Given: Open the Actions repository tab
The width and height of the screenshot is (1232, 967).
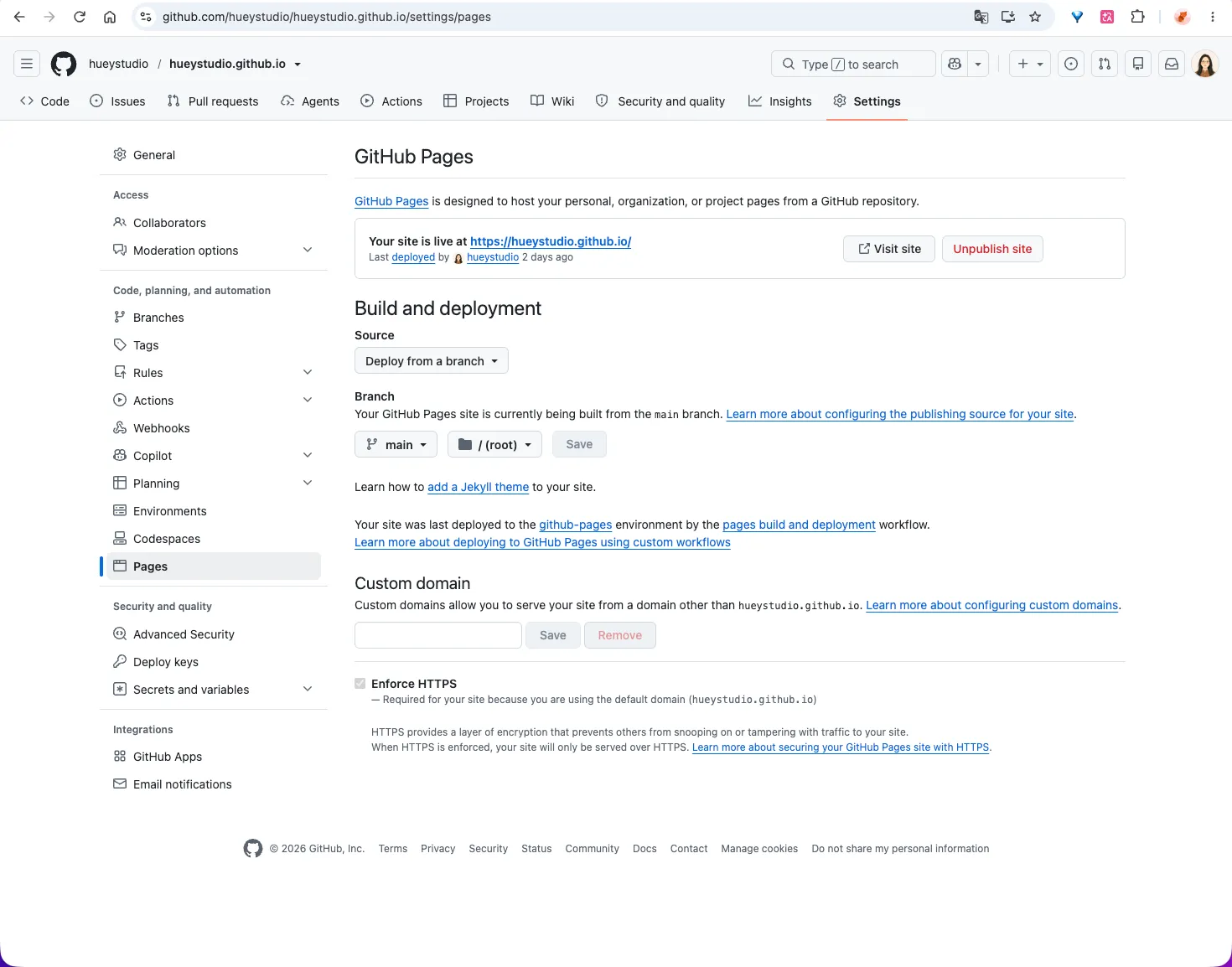Looking at the screenshot, I should coord(391,101).
